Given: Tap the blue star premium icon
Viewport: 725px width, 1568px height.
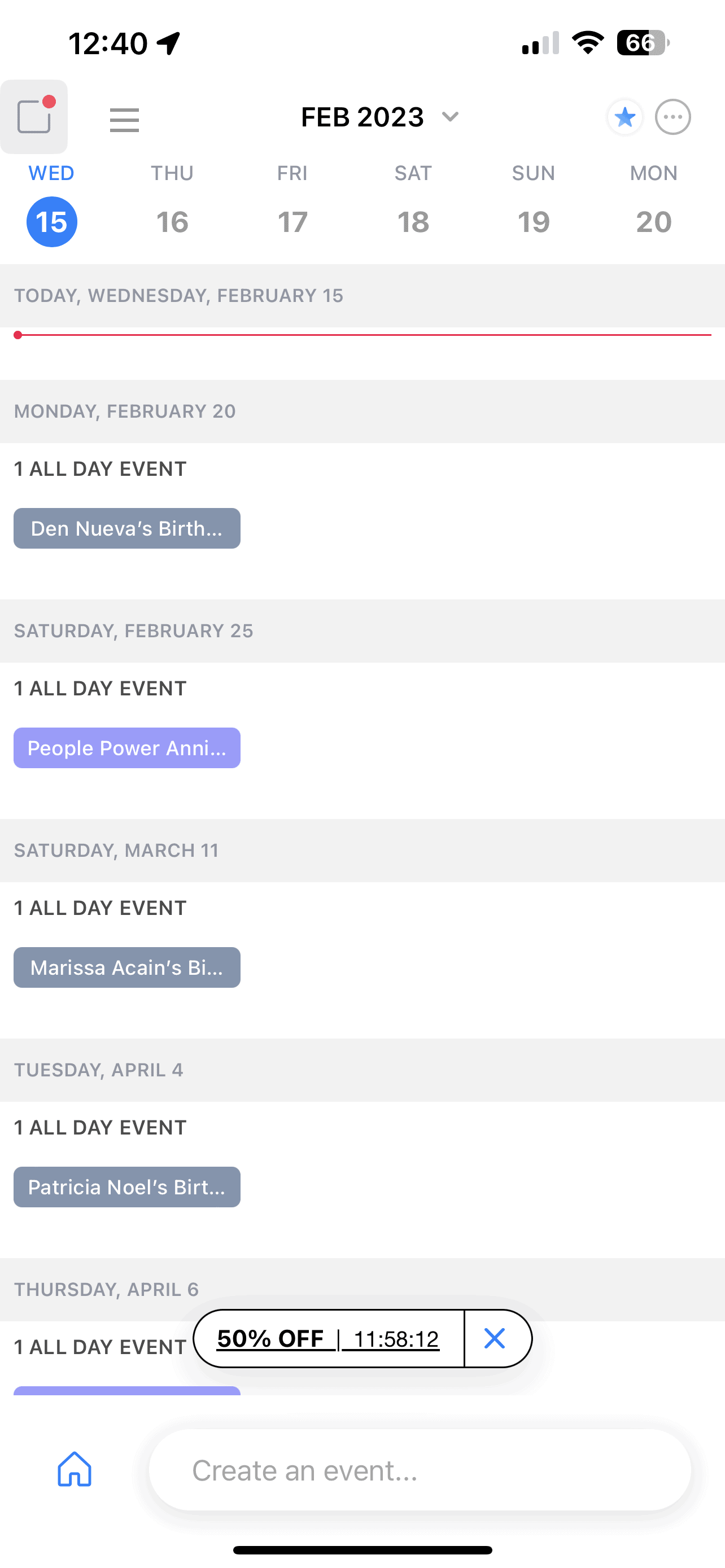Looking at the screenshot, I should (x=624, y=117).
